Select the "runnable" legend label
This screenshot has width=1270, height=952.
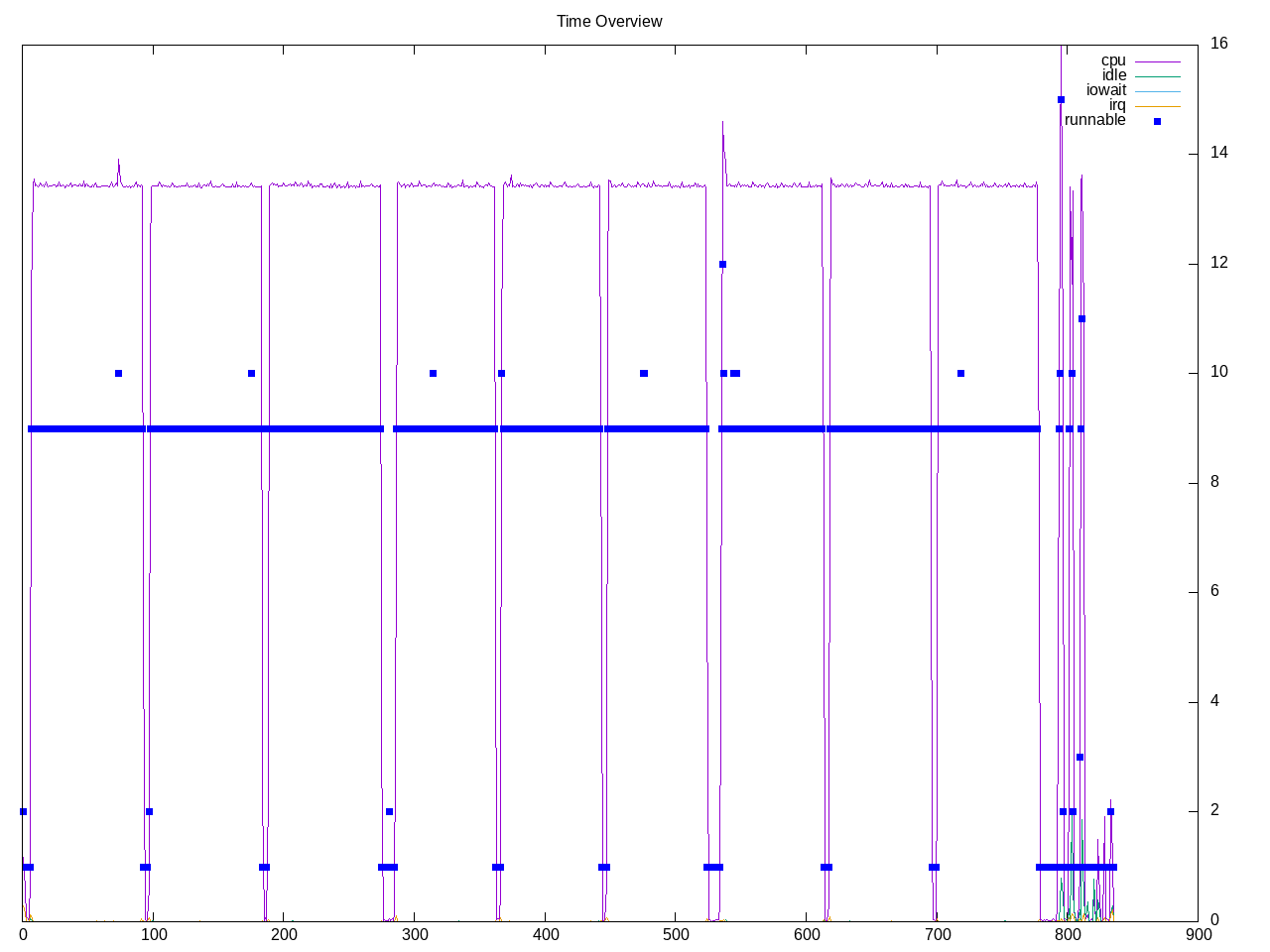pos(1094,120)
